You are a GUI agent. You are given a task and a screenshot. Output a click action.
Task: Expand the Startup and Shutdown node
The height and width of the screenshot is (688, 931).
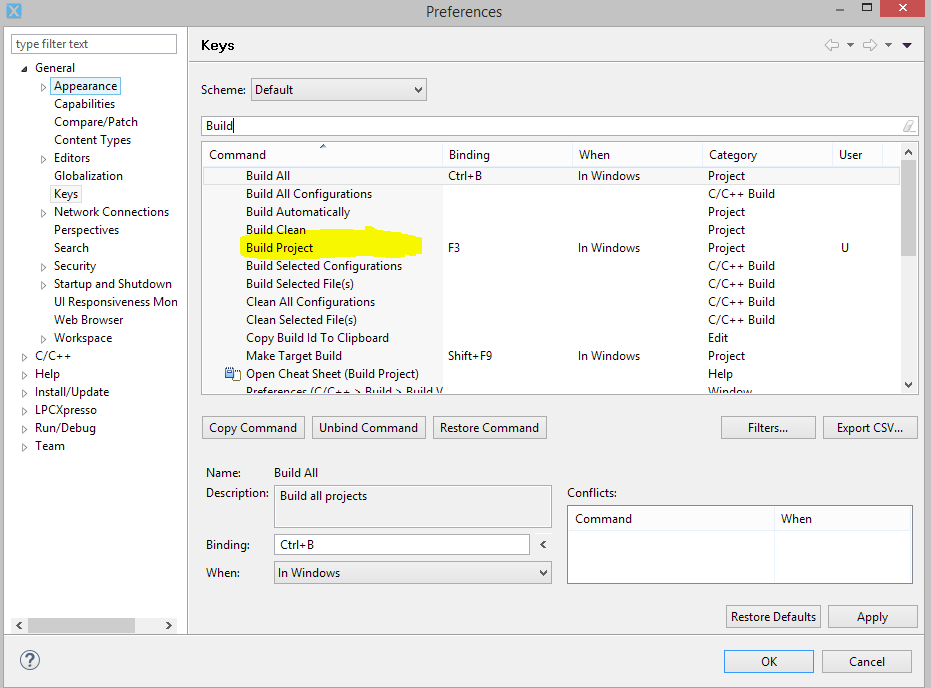click(43, 285)
